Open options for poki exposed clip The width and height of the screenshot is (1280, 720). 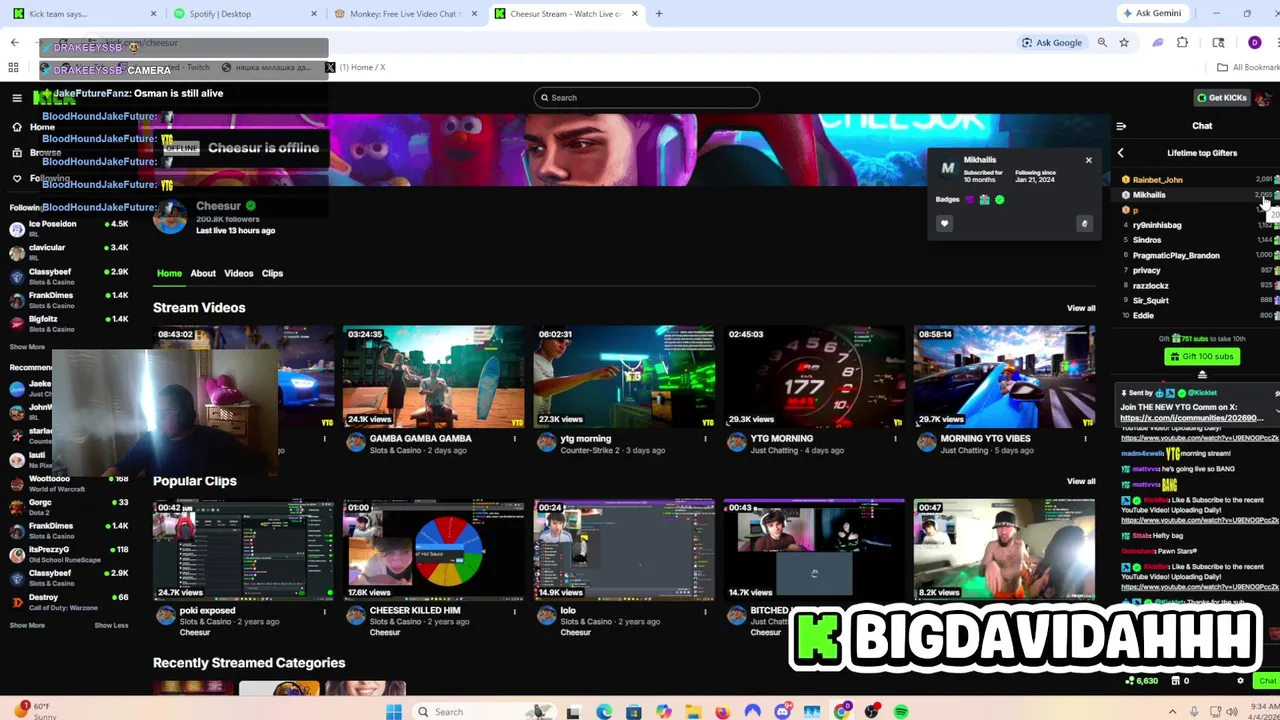tap(324, 611)
